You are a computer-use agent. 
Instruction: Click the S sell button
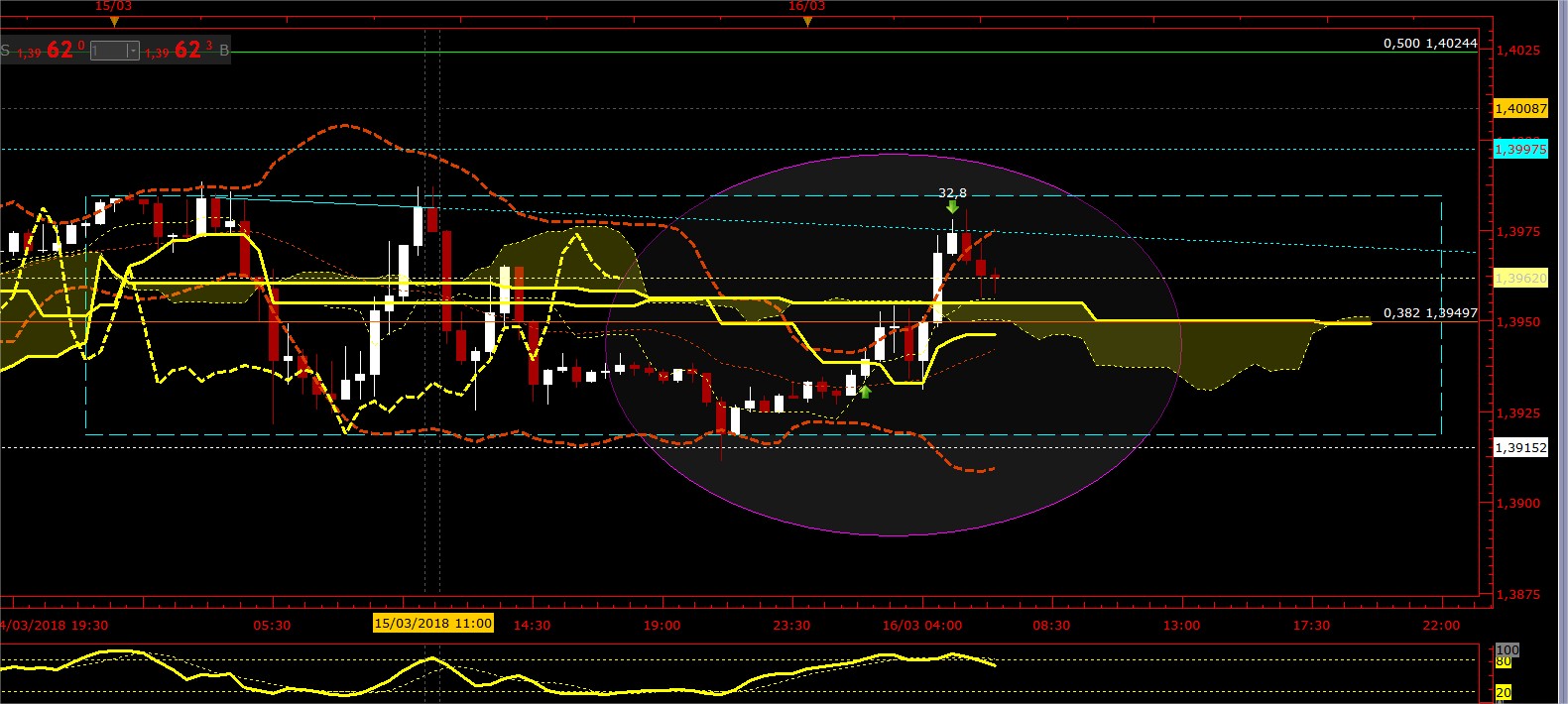6,50
